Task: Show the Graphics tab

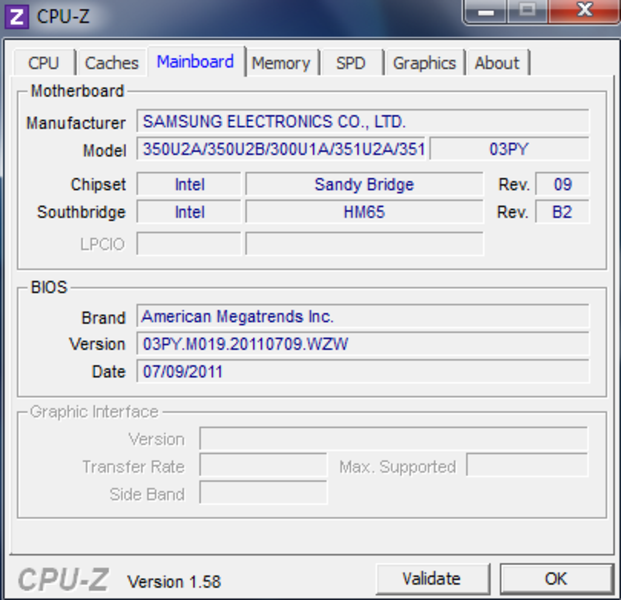Action: pyautogui.click(x=424, y=63)
